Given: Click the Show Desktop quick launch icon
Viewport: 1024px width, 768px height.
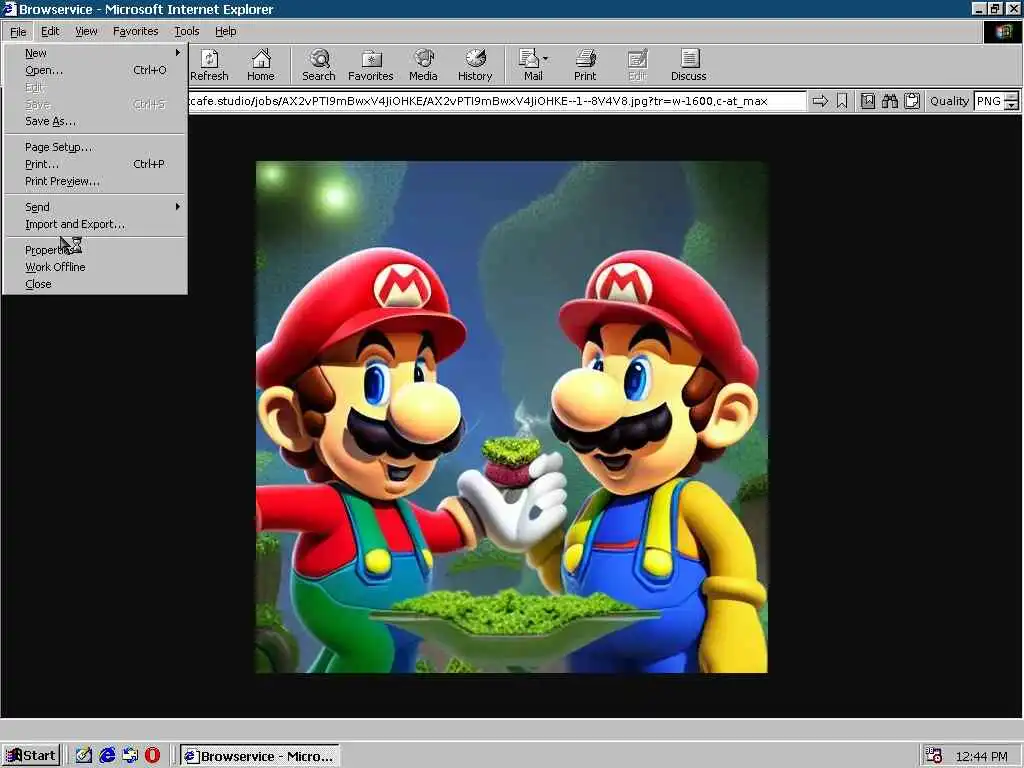Looking at the screenshot, I should coord(84,756).
